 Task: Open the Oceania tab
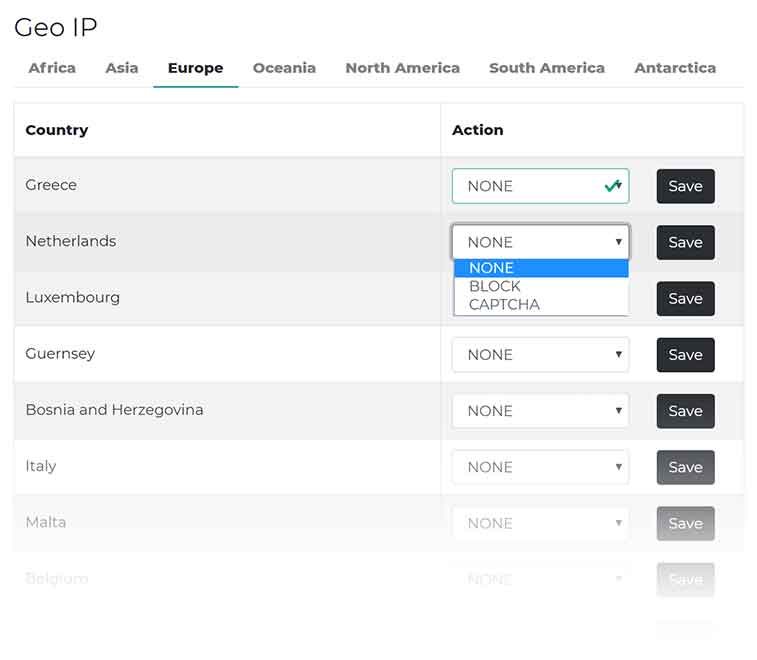click(284, 68)
